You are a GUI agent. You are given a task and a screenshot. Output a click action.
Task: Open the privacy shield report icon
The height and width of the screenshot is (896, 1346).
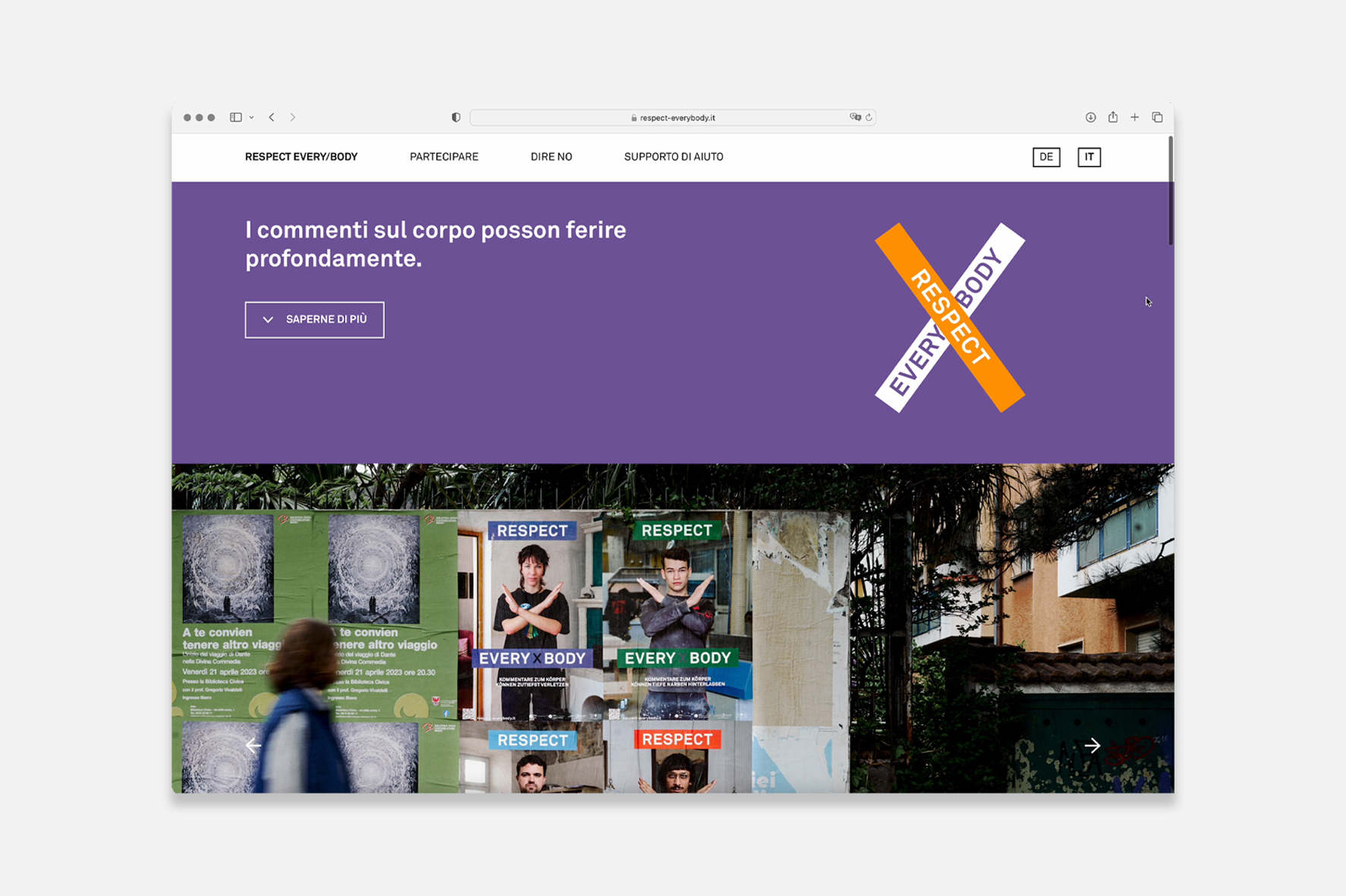coord(456,118)
